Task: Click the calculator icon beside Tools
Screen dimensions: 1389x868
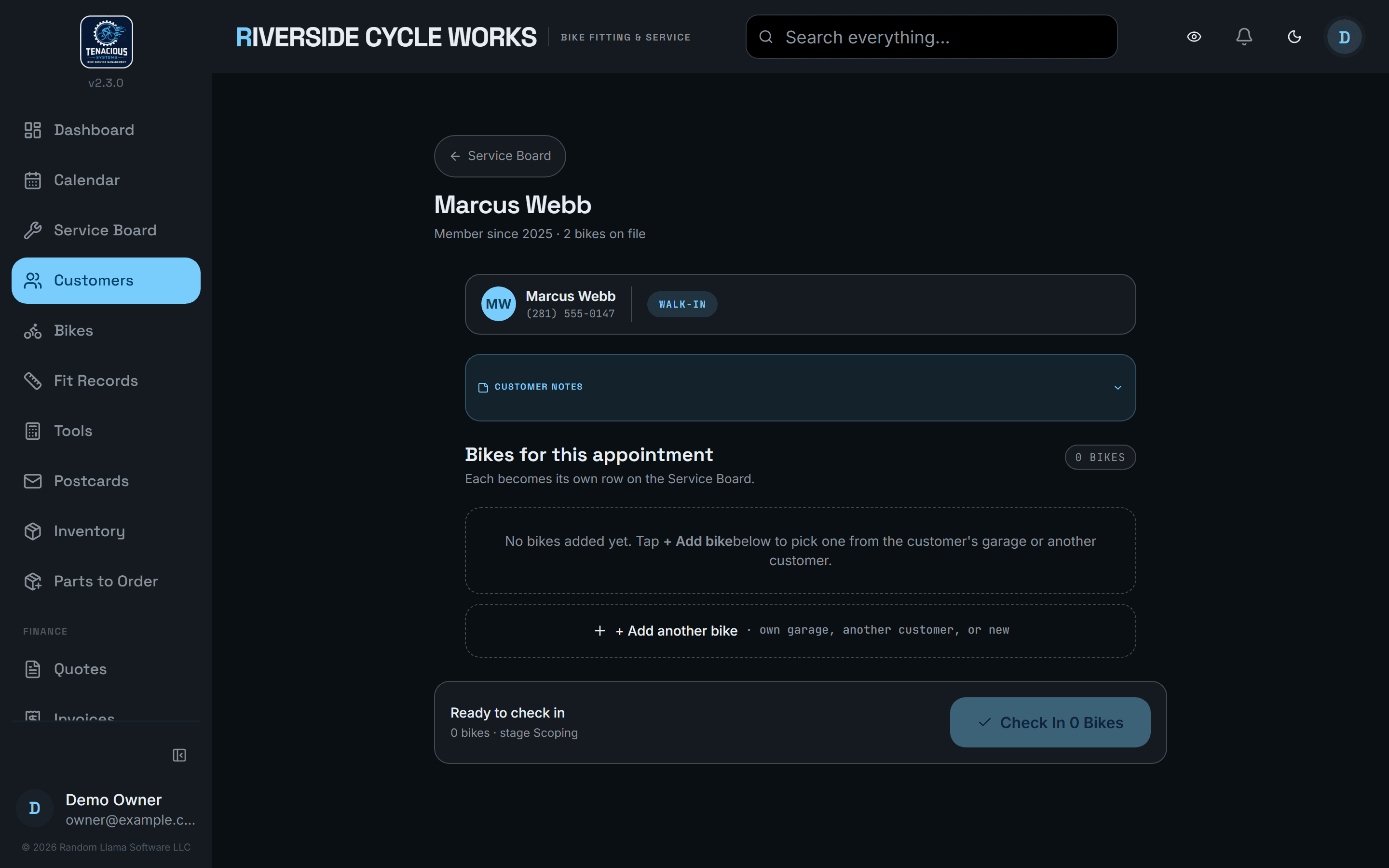Action: (x=33, y=431)
